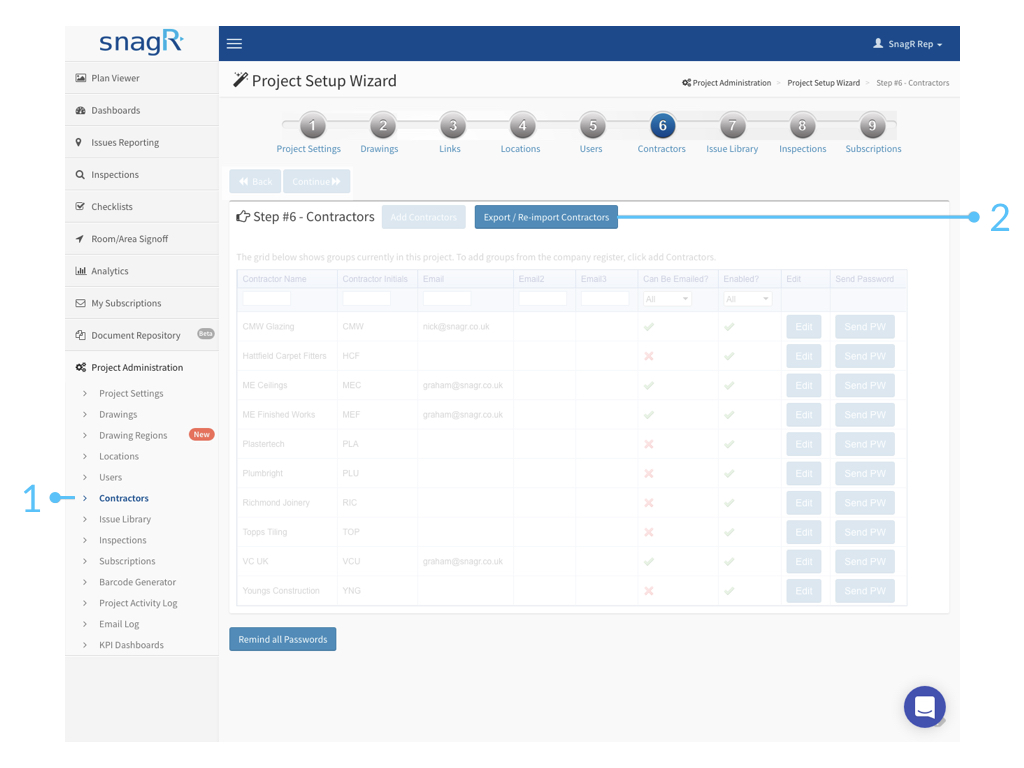Select active step 6 circle
The width and height of the screenshot is (1024, 768).
(662, 125)
